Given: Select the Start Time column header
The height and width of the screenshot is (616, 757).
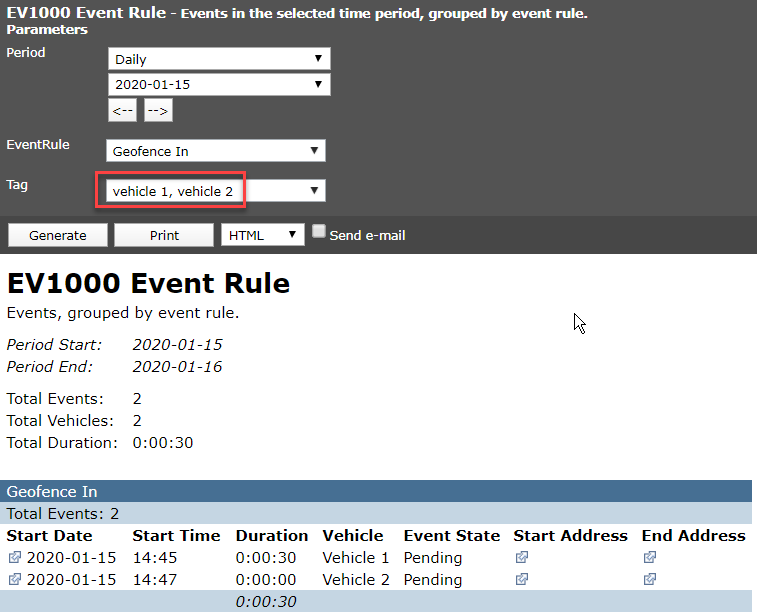Looking at the screenshot, I should pos(176,535).
